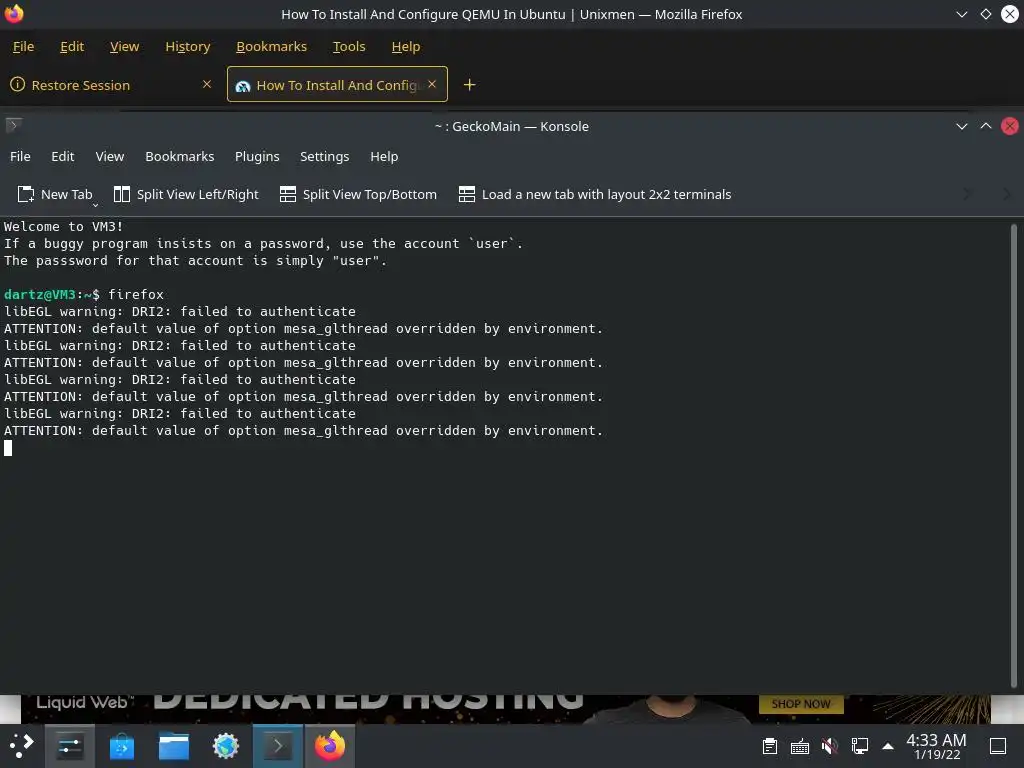Open Firefox Bookmarks menu
The width and height of the screenshot is (1024, 768).
point(271,46)
